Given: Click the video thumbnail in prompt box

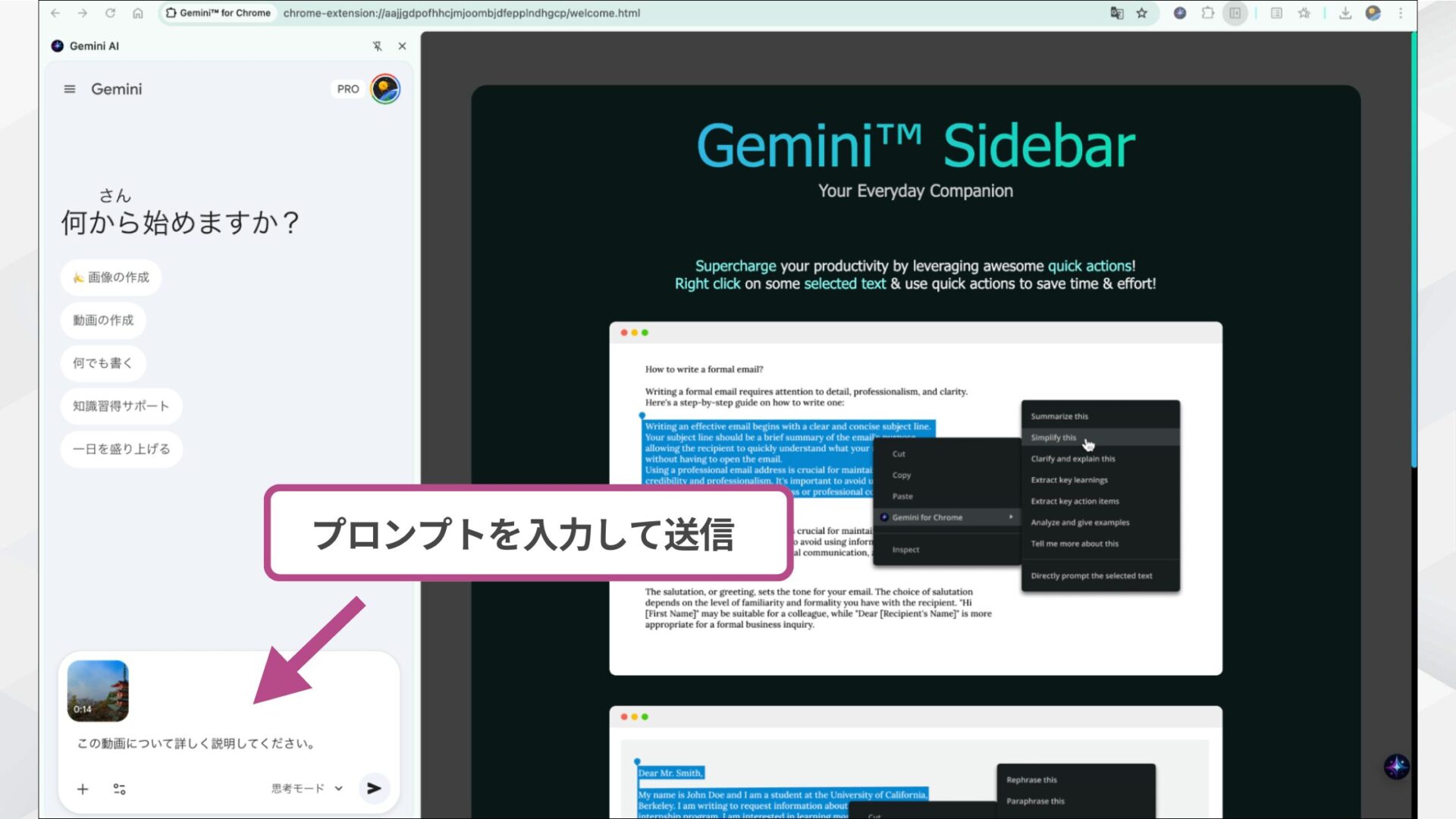Looking at the screenshot, I should click(97, 691).
